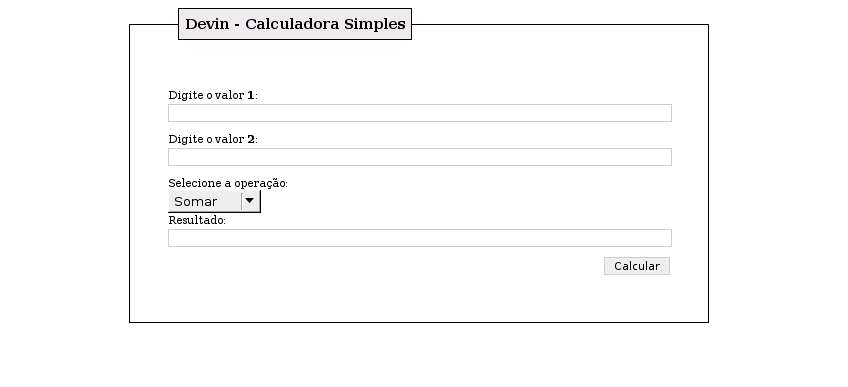This screenshot has width=848, height=387.
Task: Open the Somar operation combo box
Action: [x=214, y=201]
